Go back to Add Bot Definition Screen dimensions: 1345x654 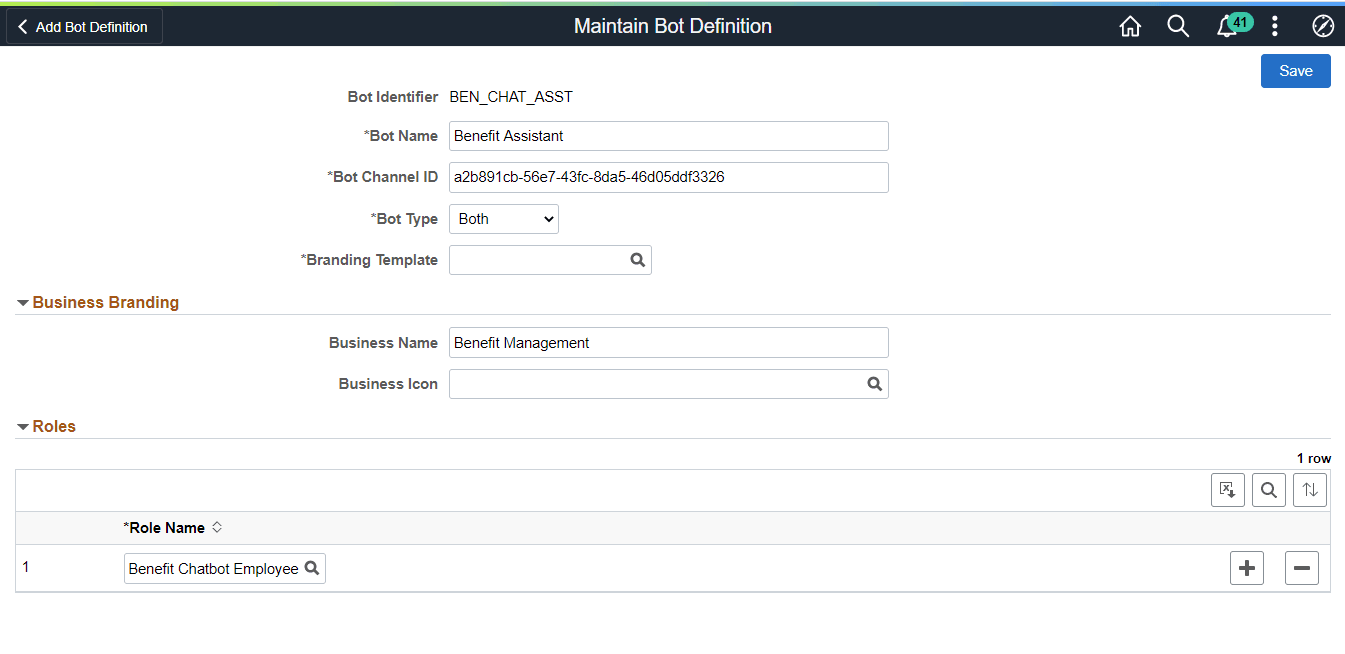pyautogui.click(x=83, y=26)
